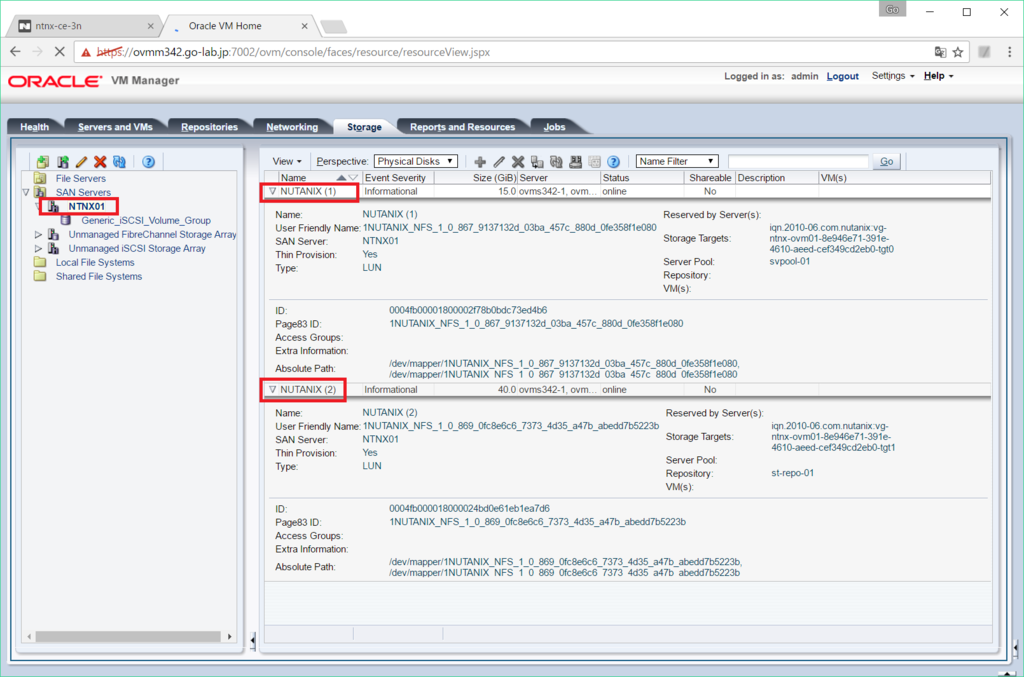Select Local File Systems in tree
This screenshot has width=1024, height=677.
tap(95, 262)
